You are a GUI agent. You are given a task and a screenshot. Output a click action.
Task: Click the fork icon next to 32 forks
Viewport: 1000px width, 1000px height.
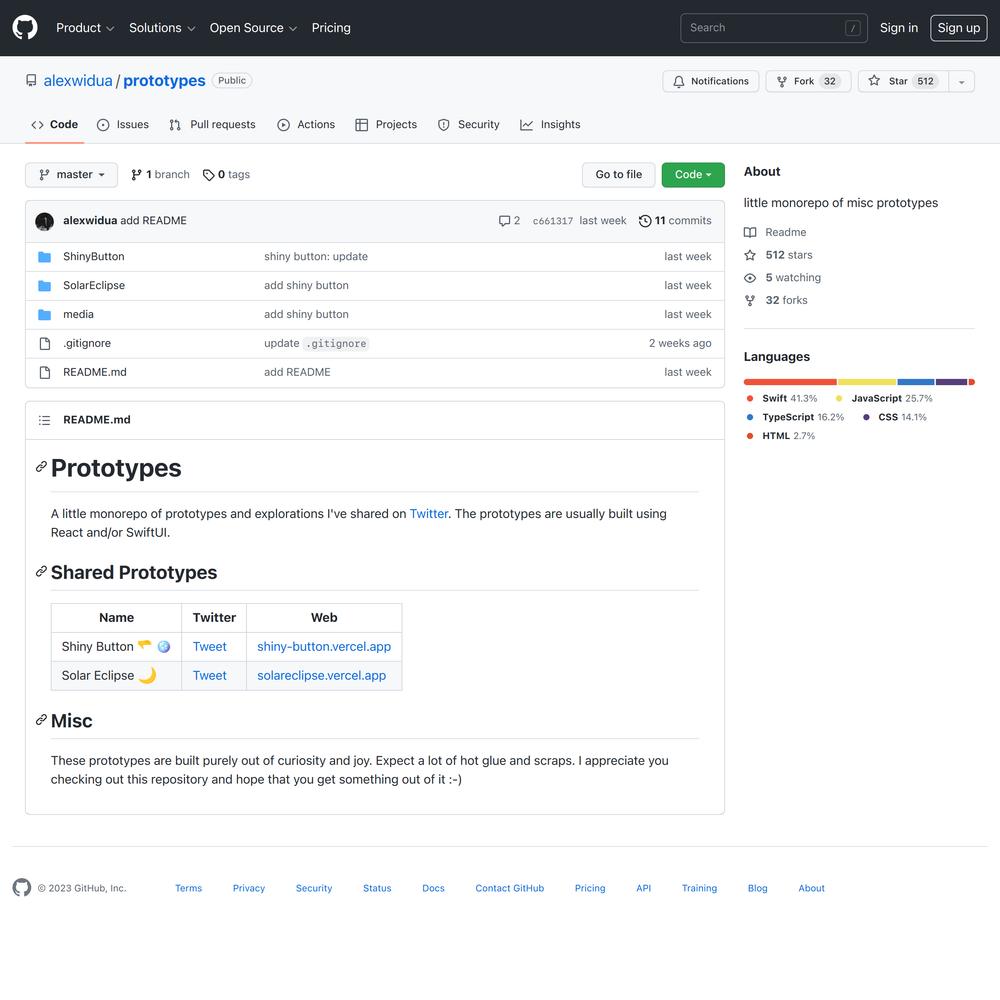coord(750,300)
